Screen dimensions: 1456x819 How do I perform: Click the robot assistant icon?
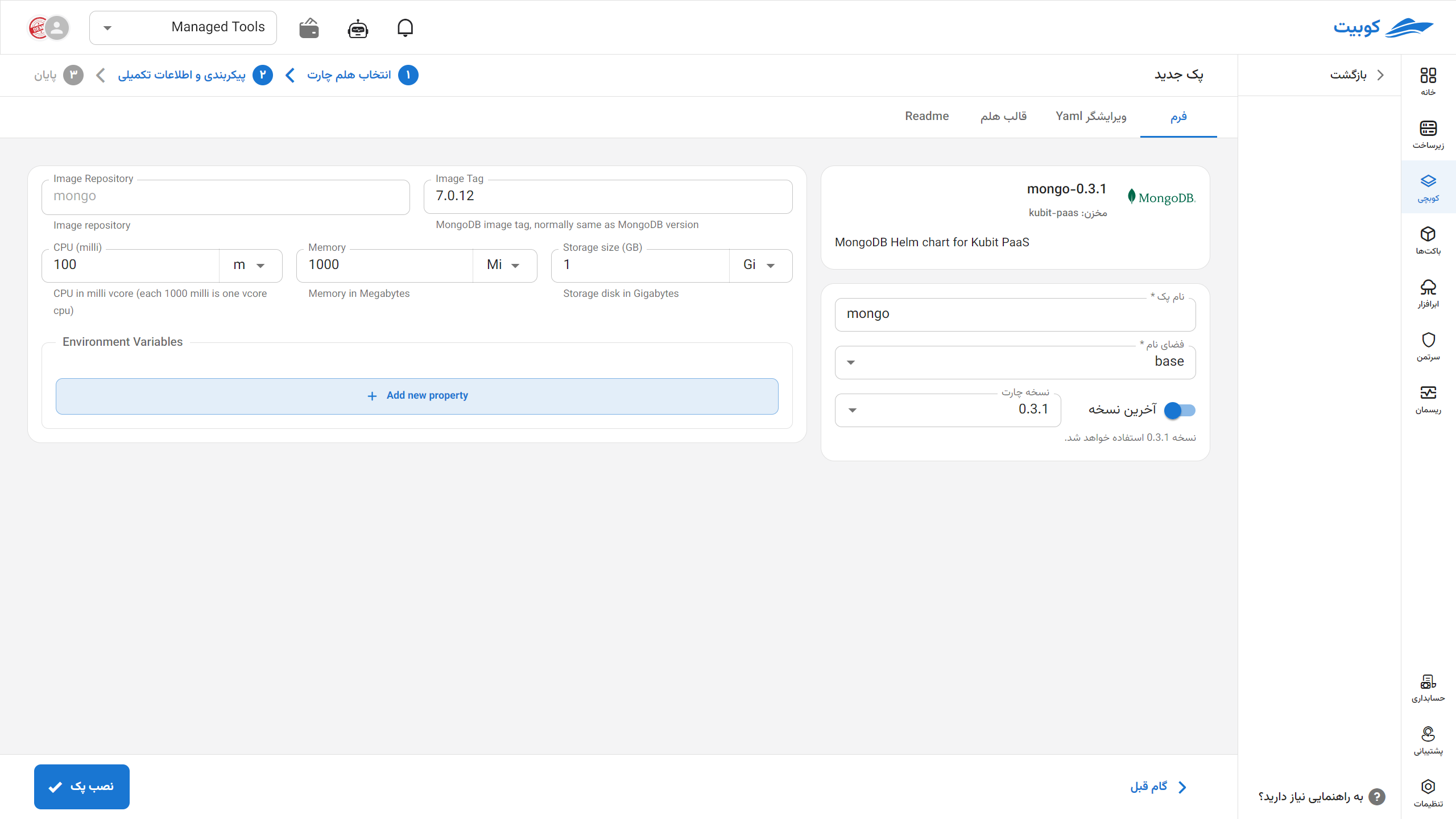click(x=358, y=28)
